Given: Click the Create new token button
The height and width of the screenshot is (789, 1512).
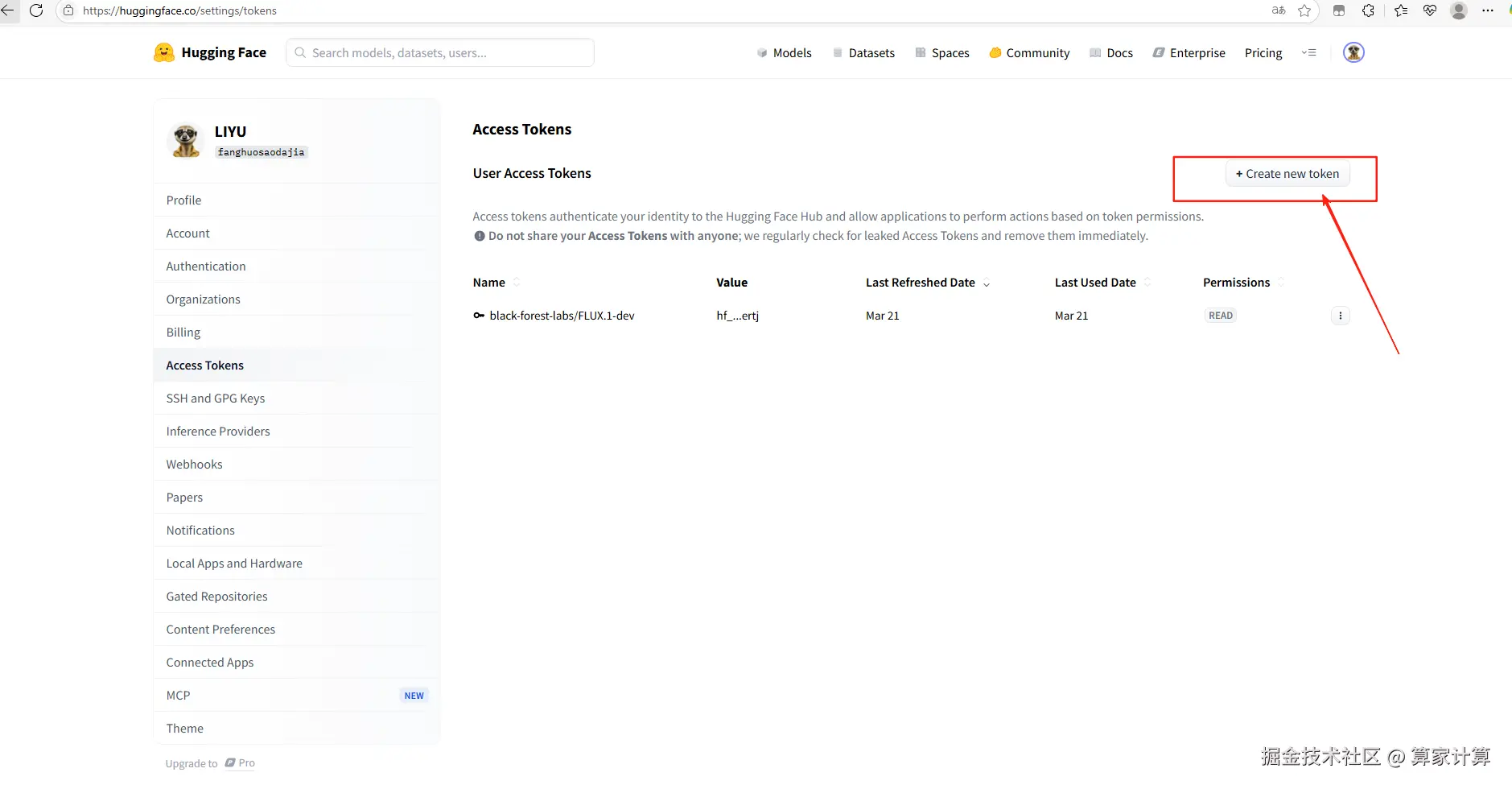Looking at the screenshot, I should click(1287, 174).
